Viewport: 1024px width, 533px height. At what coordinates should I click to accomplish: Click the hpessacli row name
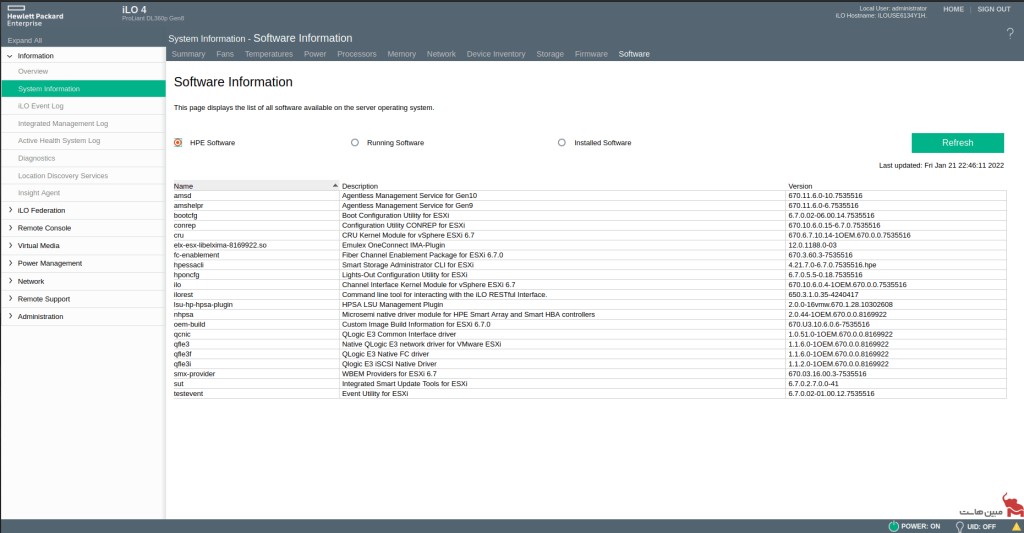point(189,265)
